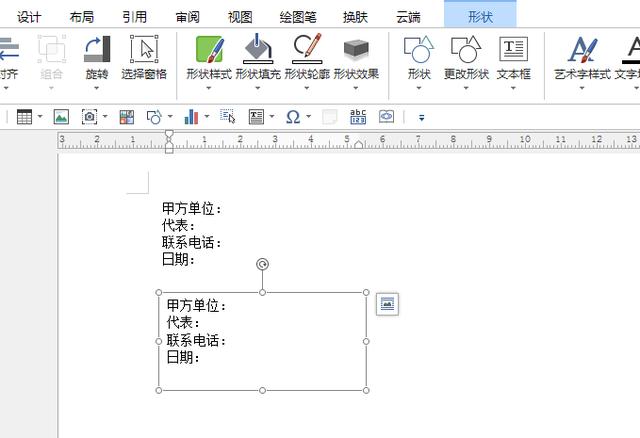Image resolution: width=640 pixels, height=438 pixels.
Task: Open the customize quick toolbar arrow
Action: coord(422,118)
